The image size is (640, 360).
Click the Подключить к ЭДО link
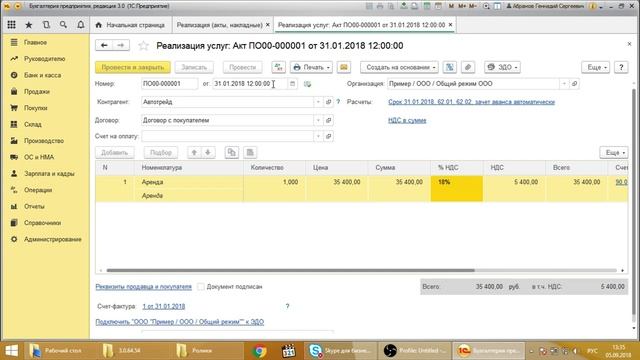[180, 322]
